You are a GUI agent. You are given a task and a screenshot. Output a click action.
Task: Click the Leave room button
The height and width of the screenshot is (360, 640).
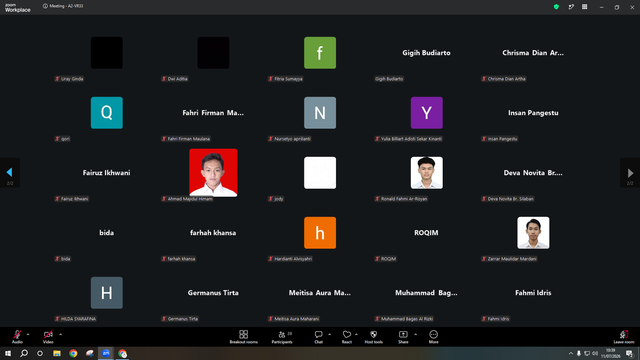tap(624, 337)
